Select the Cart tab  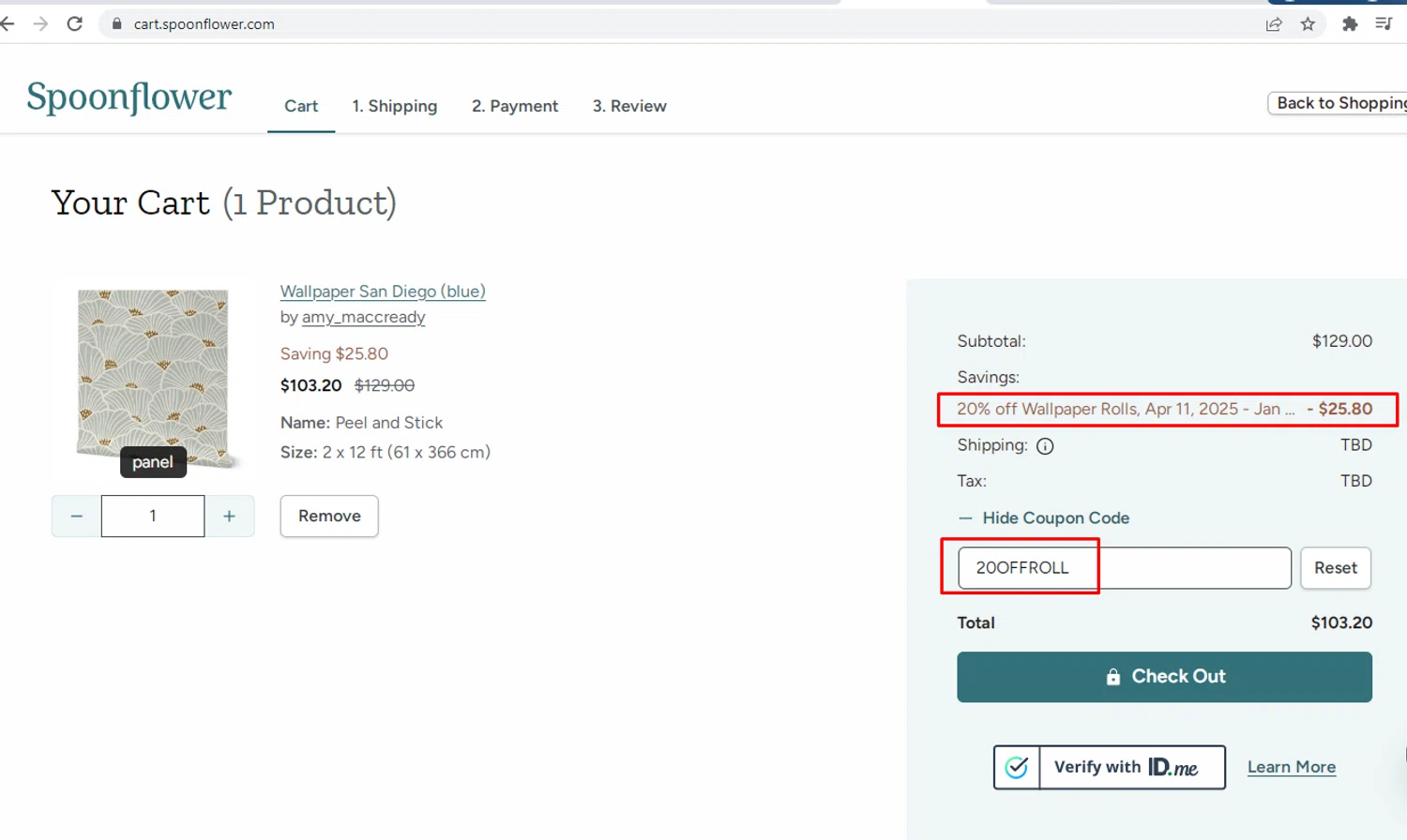(301, 107)
